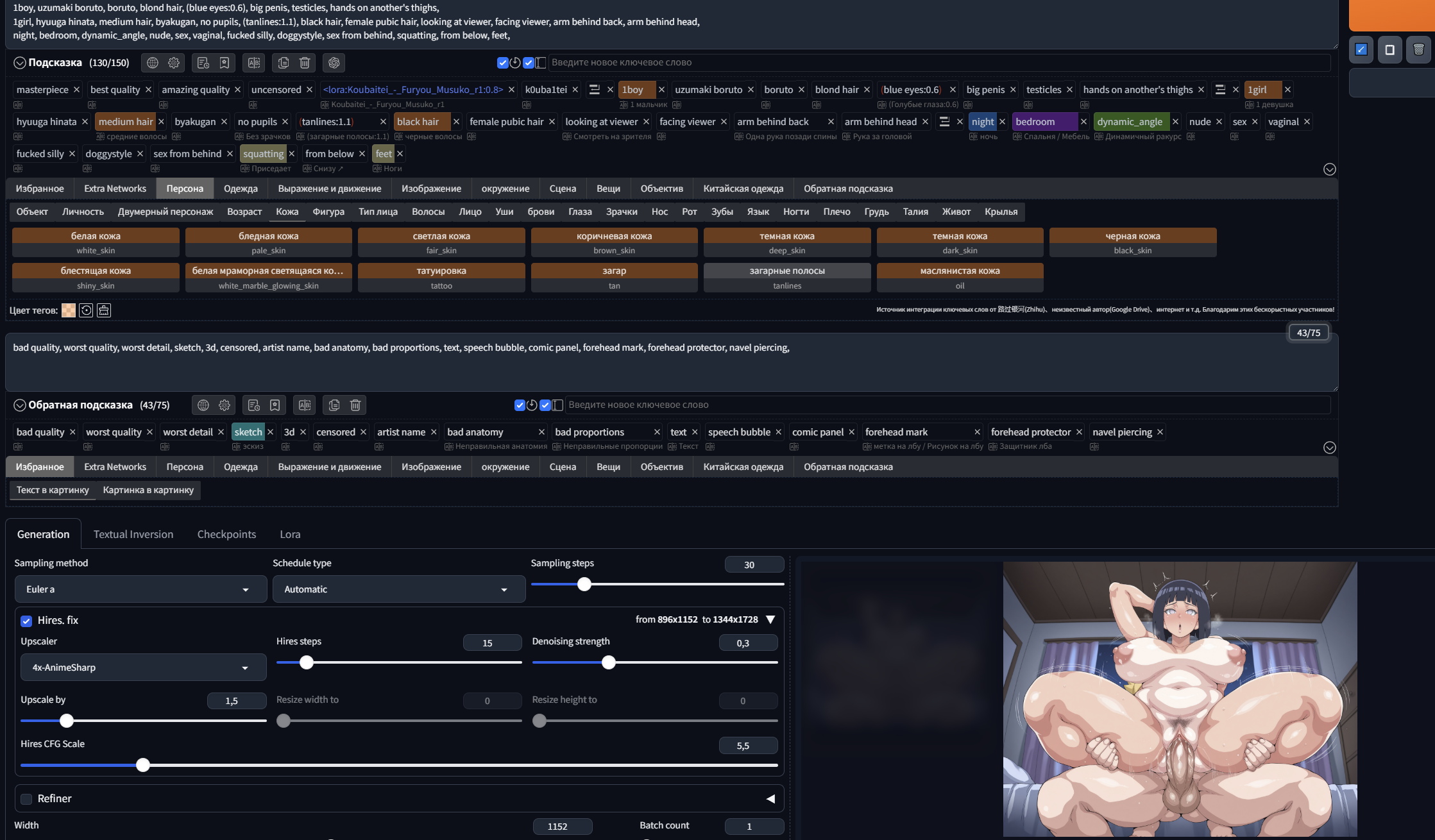Click inside the negative prompt text area

[672, 362]
